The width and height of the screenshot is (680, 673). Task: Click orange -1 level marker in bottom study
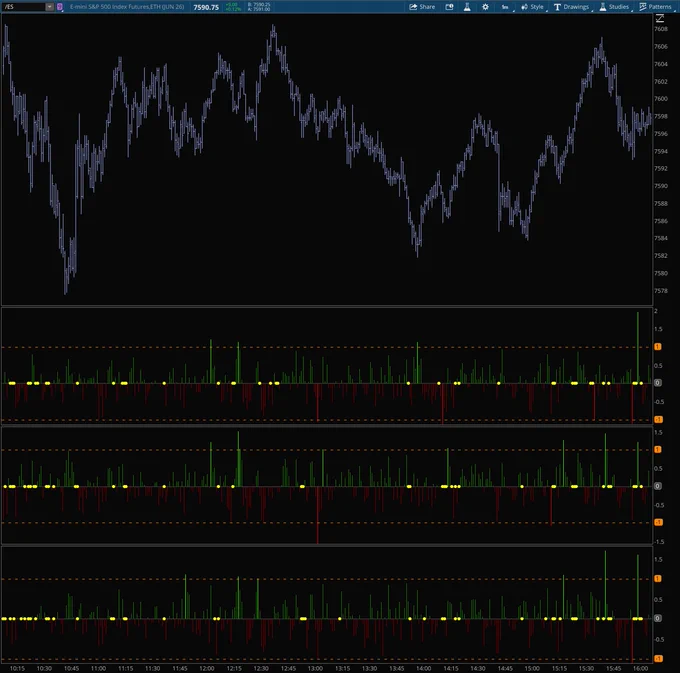coord(658,658)
